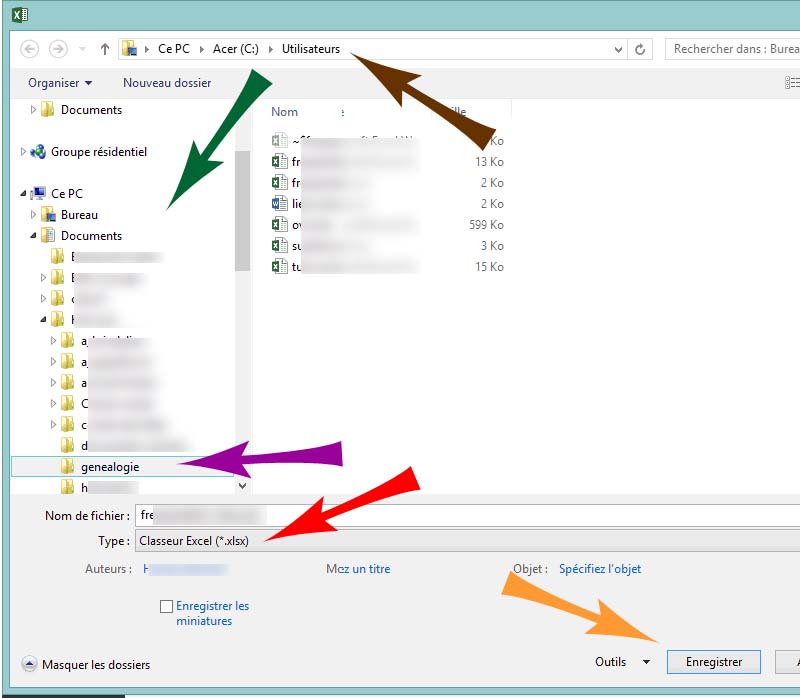Viewport: 800px width, 698px height.
Task: Refresh the current folder view
Action: pyautogui.click(x=640, y=49)
